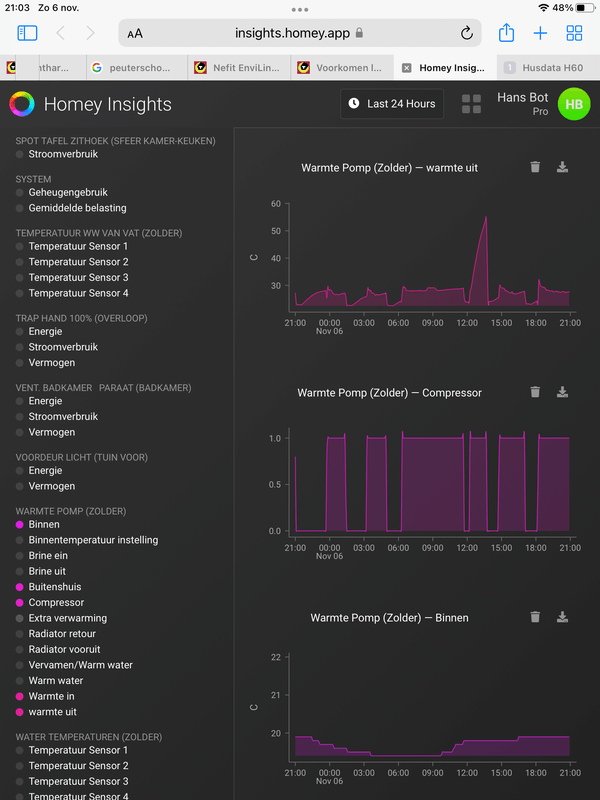600x800 pixels.
Task: Switch to the Nefit EnviLin tab
Action: [x=238, y=68]
